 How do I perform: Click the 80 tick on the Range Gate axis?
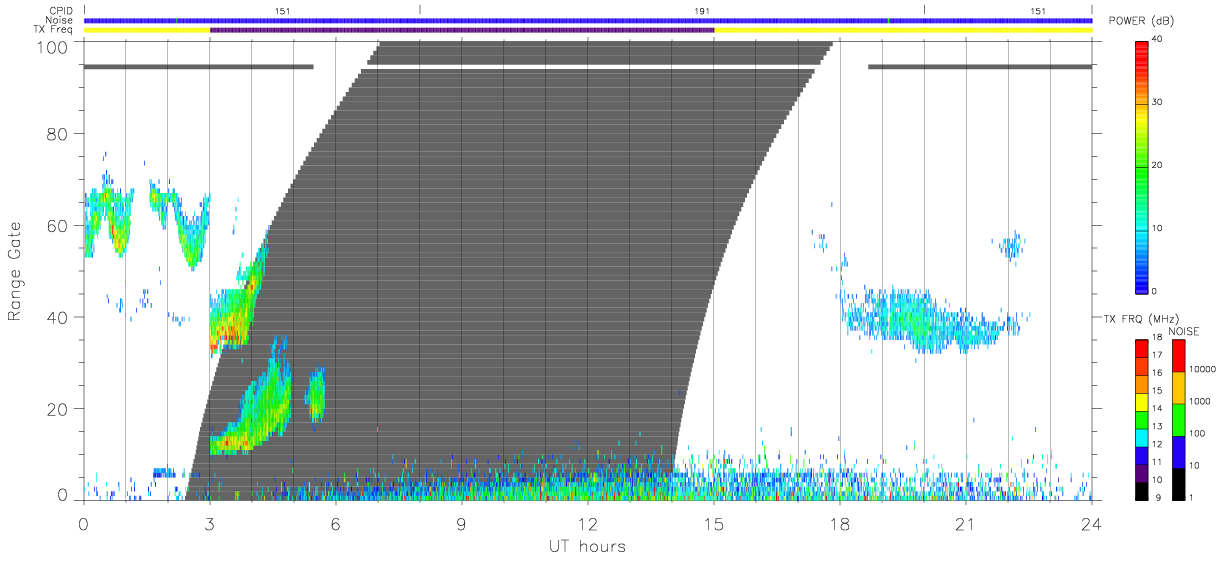pyautogui.click(x=58, y=134)
